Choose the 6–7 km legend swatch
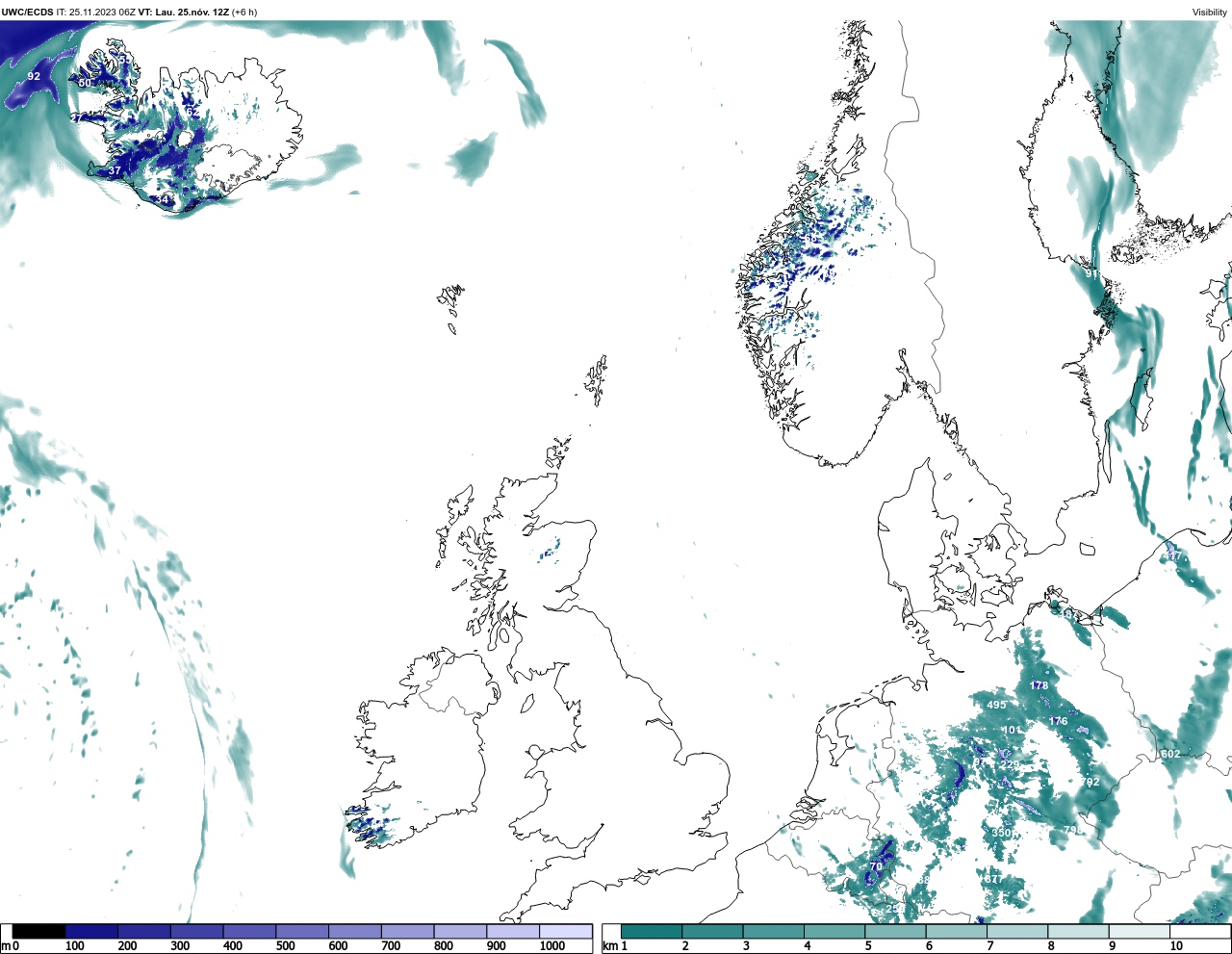This screenshot has width=1232, height=954. pyautogui.click(x=956, y=932)
